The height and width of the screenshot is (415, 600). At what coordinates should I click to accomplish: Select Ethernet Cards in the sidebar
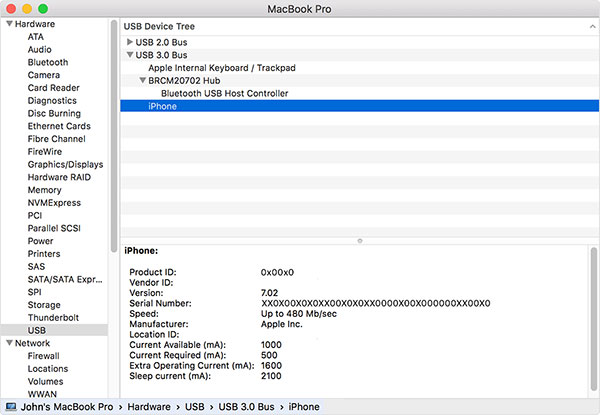[x=59, y=126]
